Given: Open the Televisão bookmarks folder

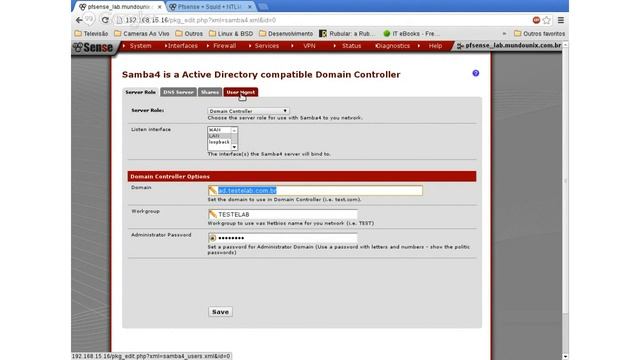Looking at the screenshot, I should click(91, 33).
